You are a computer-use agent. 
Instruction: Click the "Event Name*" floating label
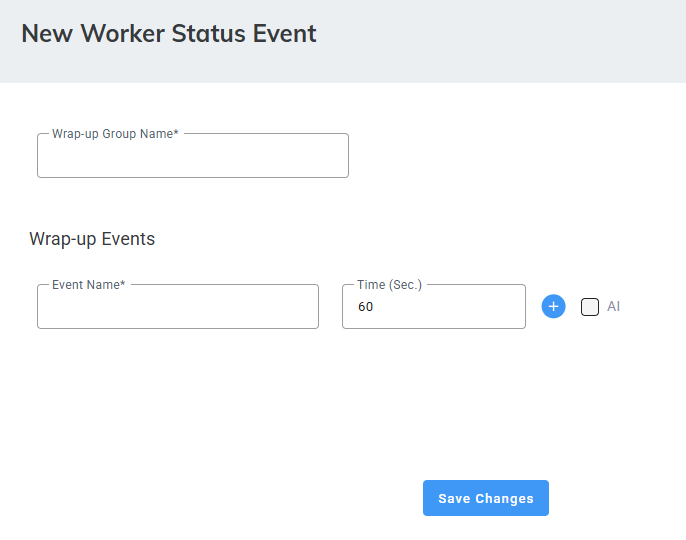pyautogui.click(x=89, y=285)
